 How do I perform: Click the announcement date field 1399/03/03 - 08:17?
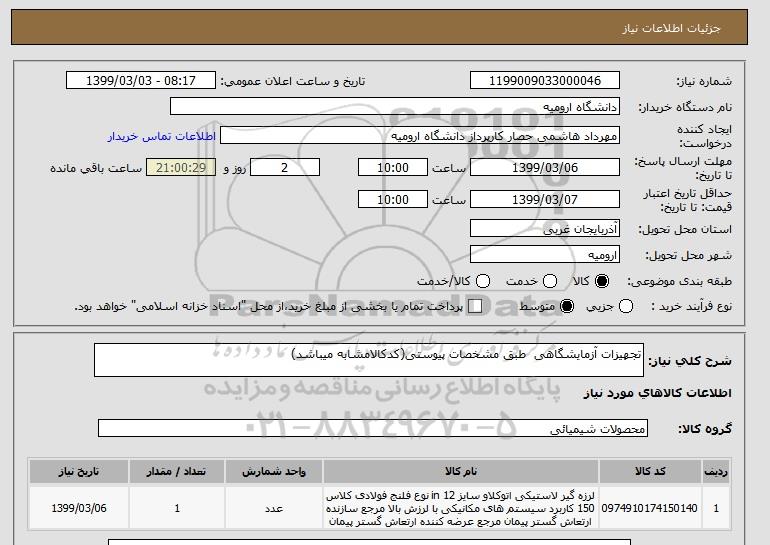(141, 81)
